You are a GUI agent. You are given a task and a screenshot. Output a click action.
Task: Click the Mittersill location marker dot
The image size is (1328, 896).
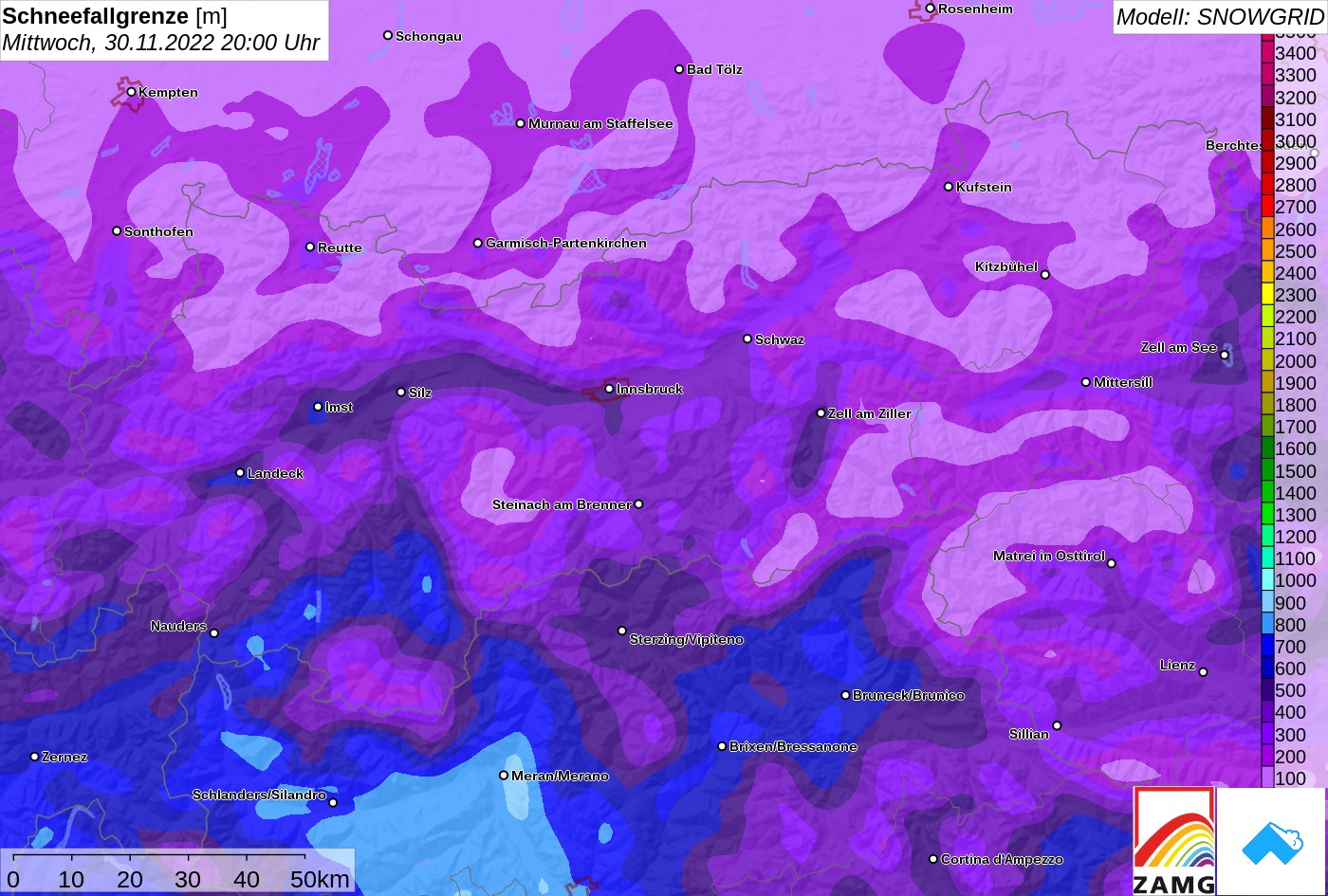pos(1086,382)
